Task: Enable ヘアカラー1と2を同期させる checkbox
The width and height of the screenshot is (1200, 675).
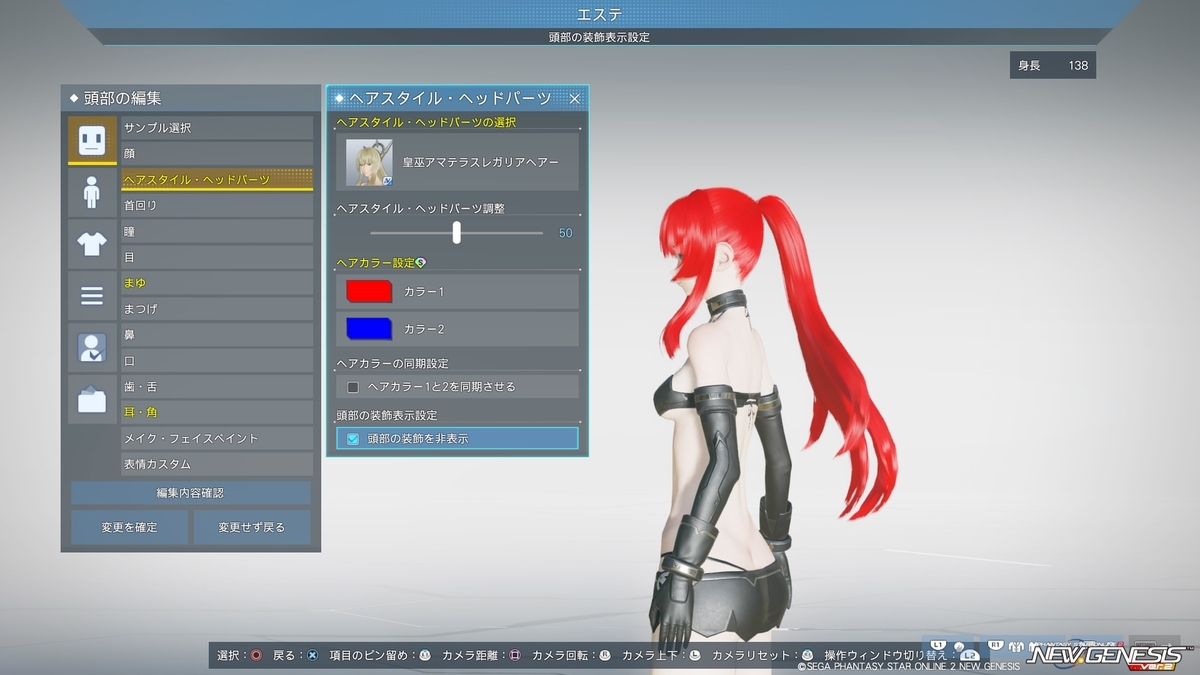Action: (352, 386)
